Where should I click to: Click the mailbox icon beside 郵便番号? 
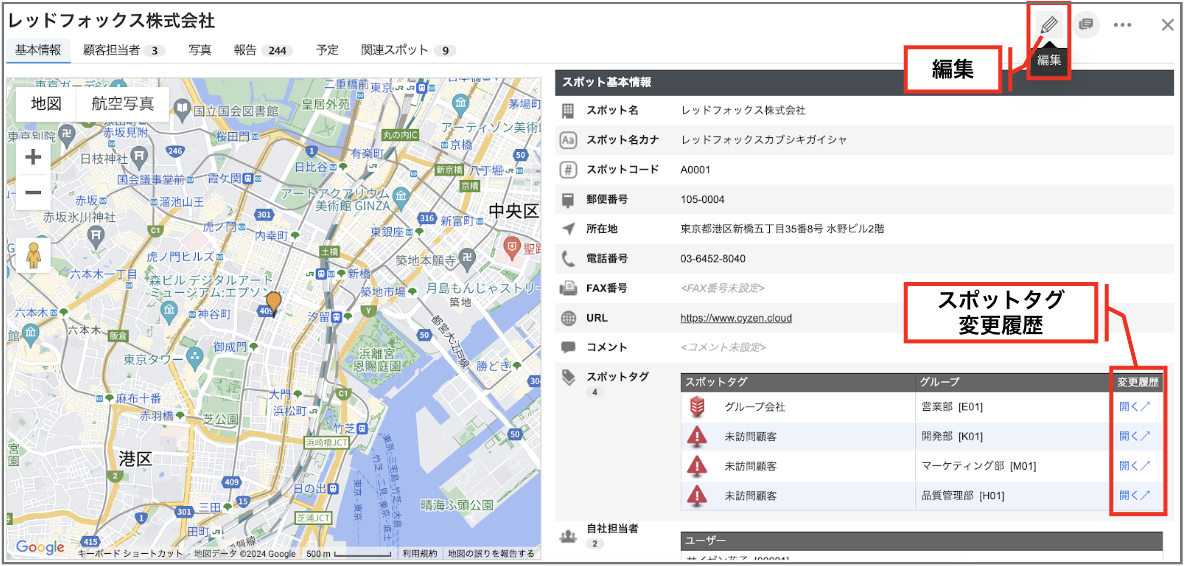[568, 200]
